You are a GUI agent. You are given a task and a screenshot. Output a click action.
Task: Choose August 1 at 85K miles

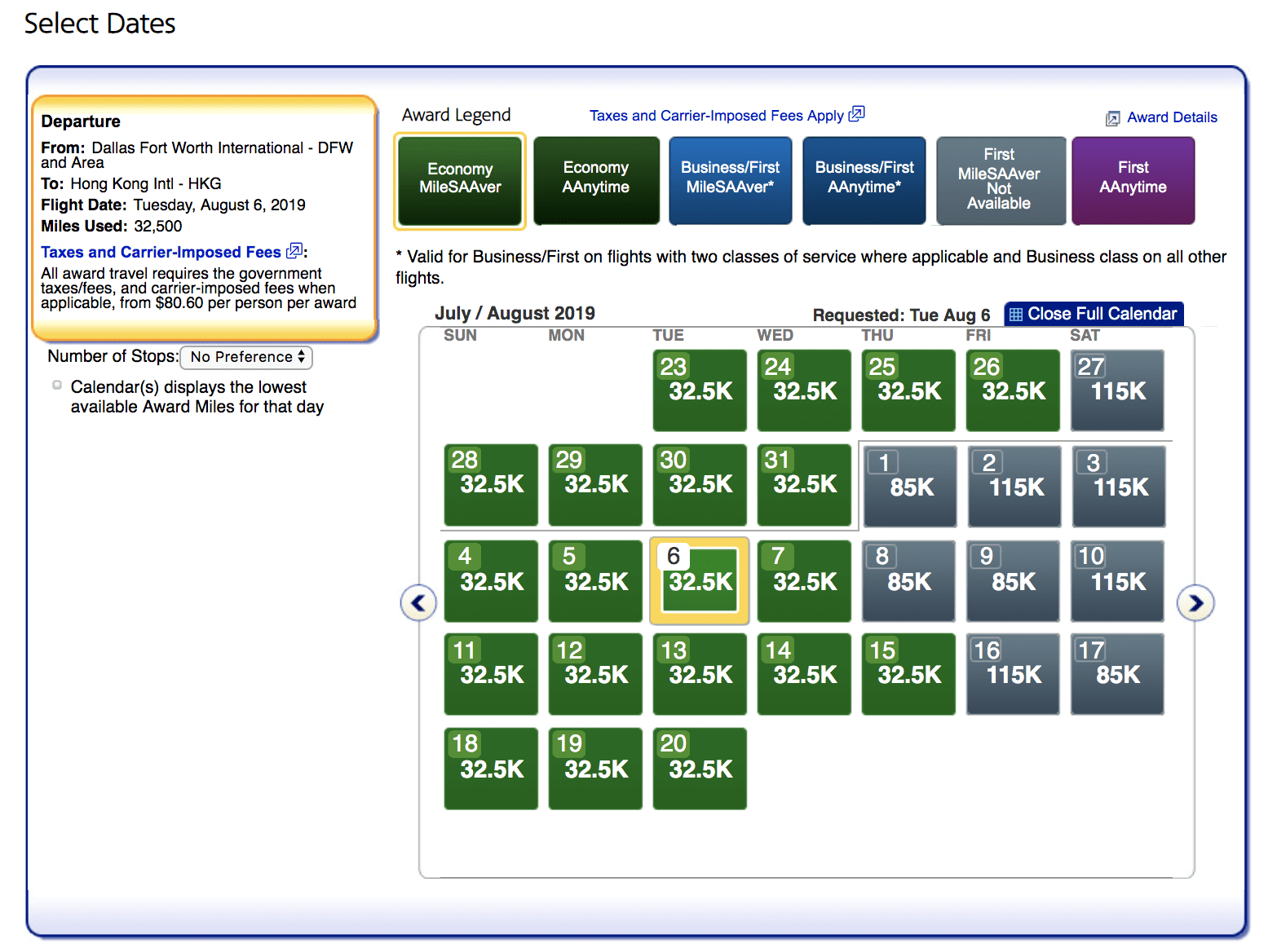point(909,487)
